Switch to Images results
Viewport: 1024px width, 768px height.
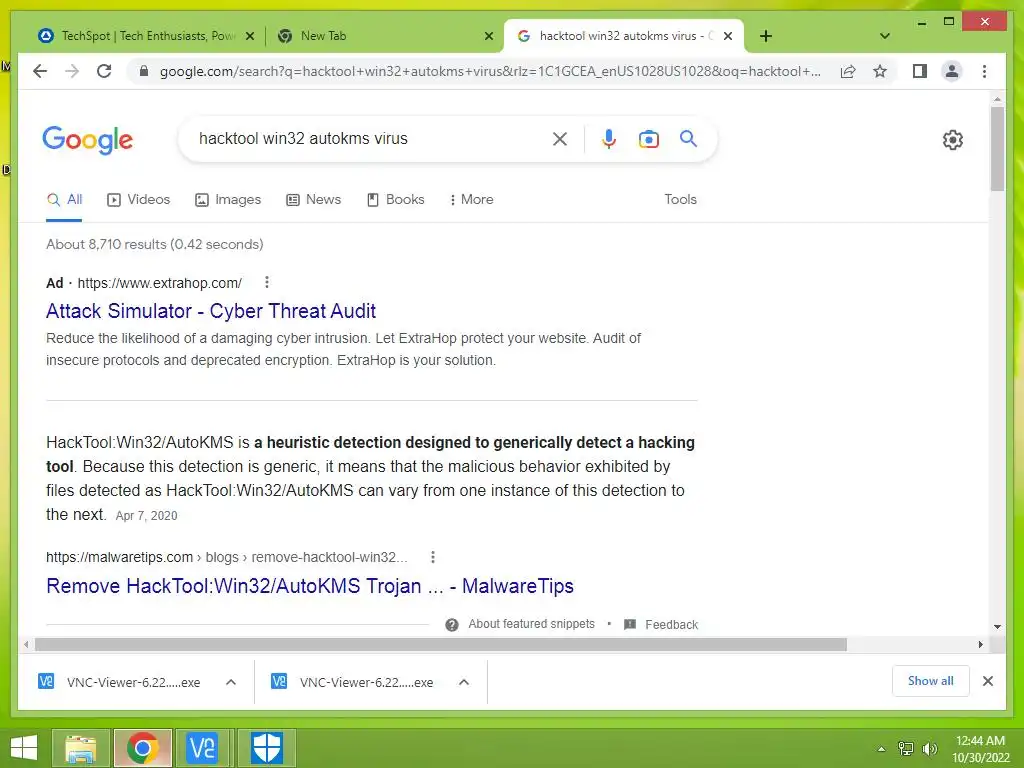tap(228, 200)
